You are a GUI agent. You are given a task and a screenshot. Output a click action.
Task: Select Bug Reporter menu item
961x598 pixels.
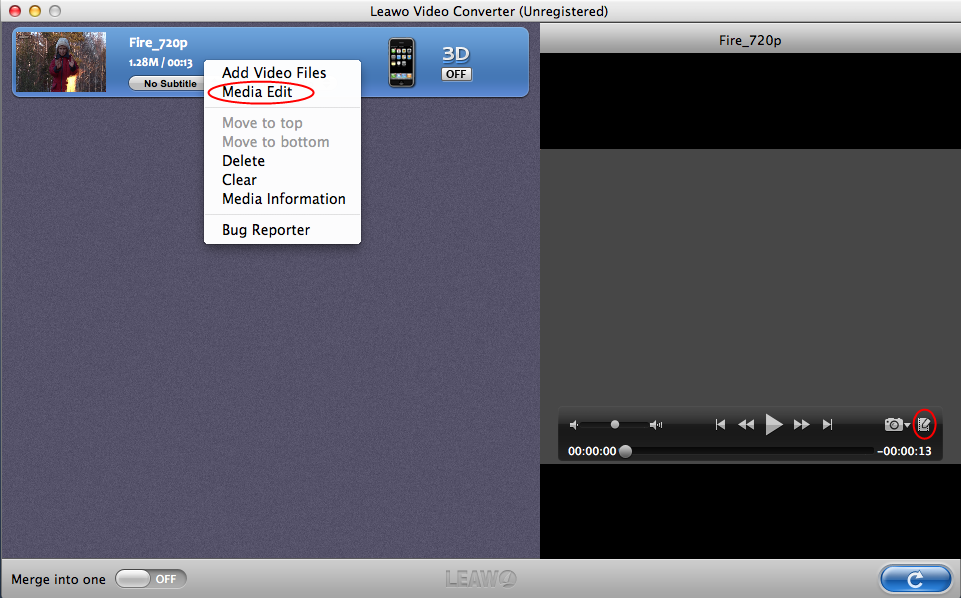pyautogui.click(x=266, y=230)
